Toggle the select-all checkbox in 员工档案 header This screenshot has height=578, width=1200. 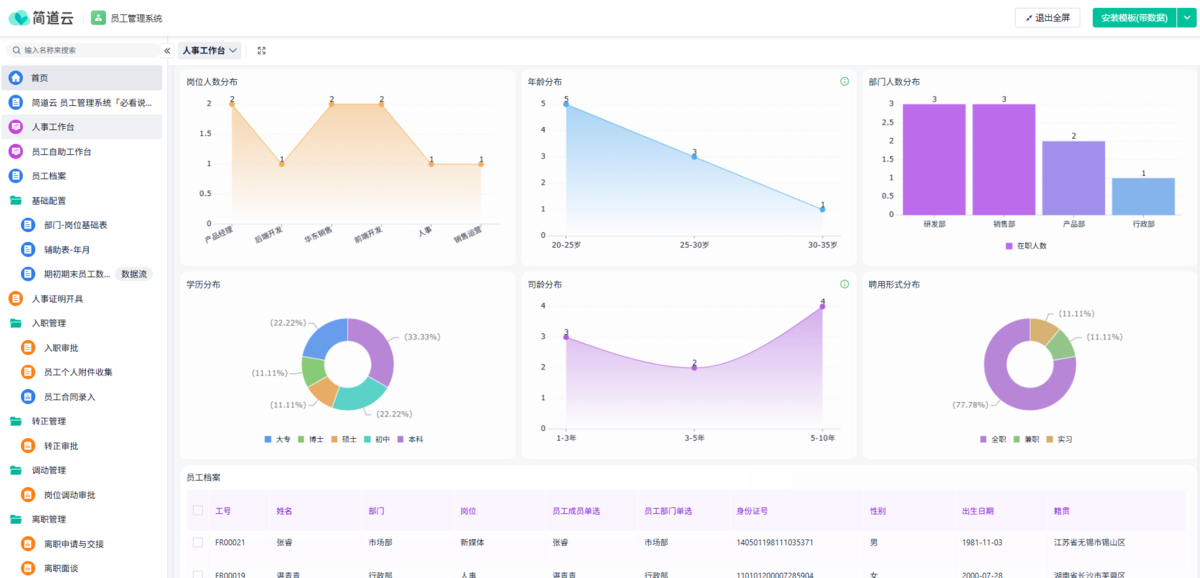tap(197, 511)
